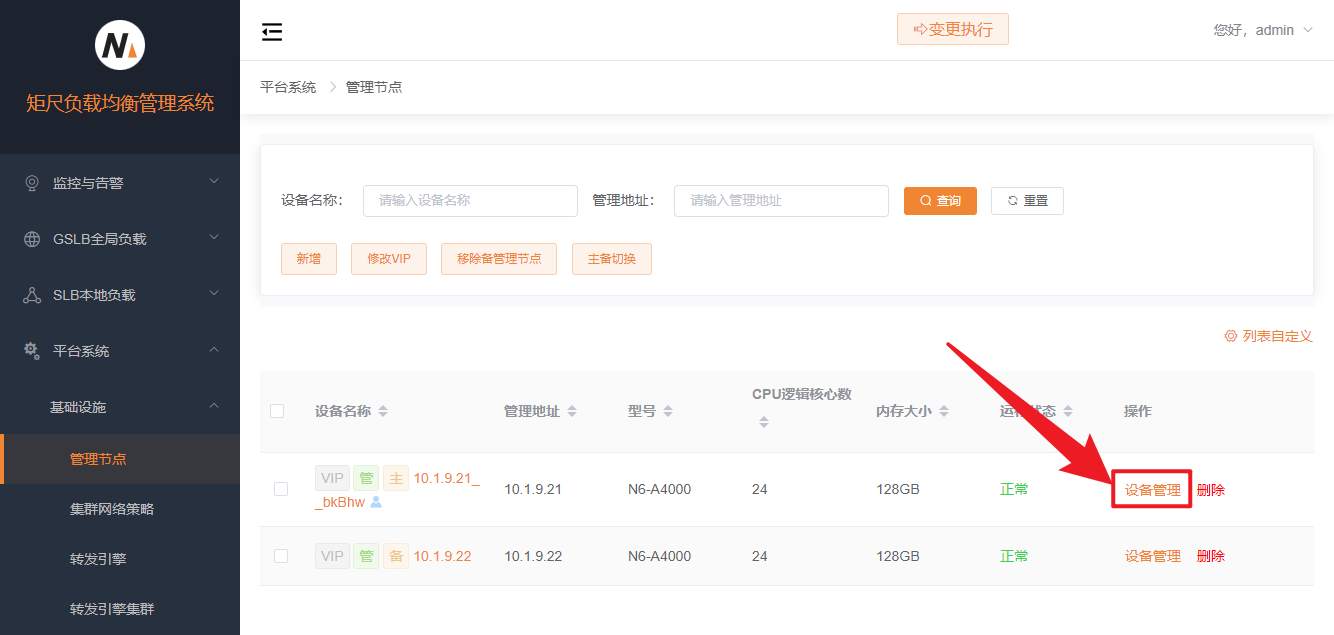Select the checkbox for device 10.1.9.22
This screenshot has height=635, width=1334.
point(281,556)
